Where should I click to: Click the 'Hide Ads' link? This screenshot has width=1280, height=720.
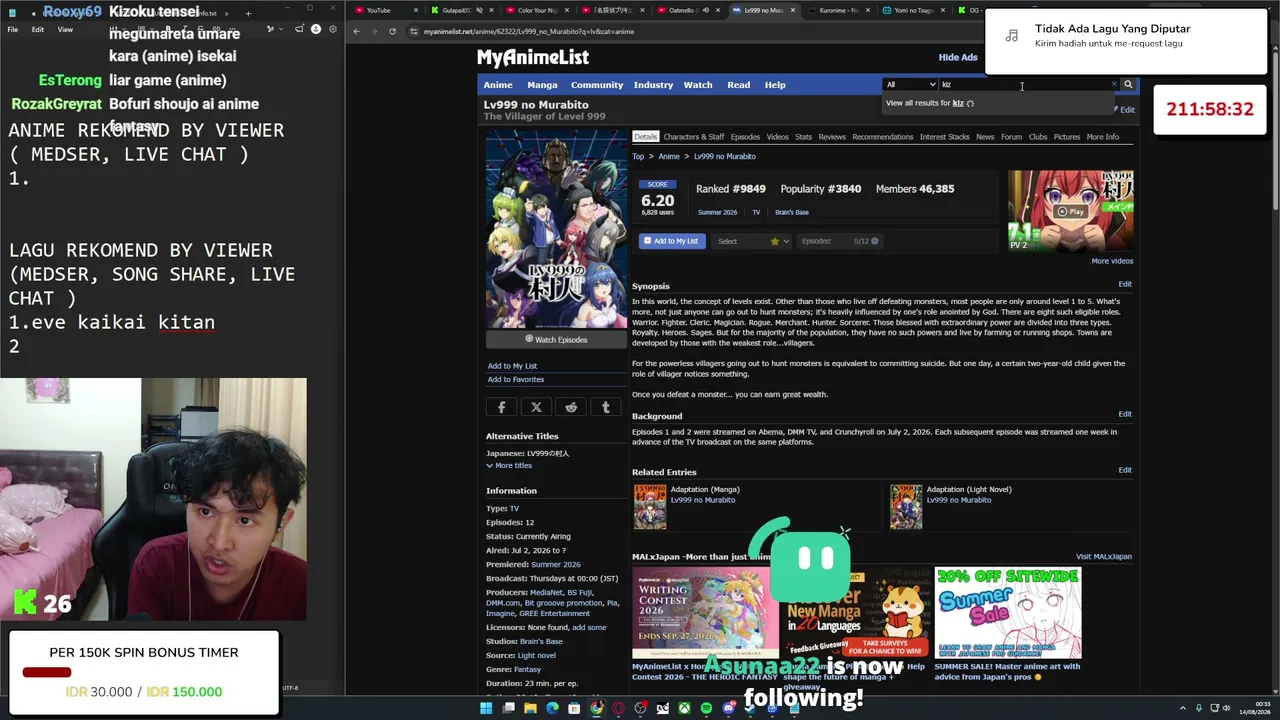tap(958, 58)
